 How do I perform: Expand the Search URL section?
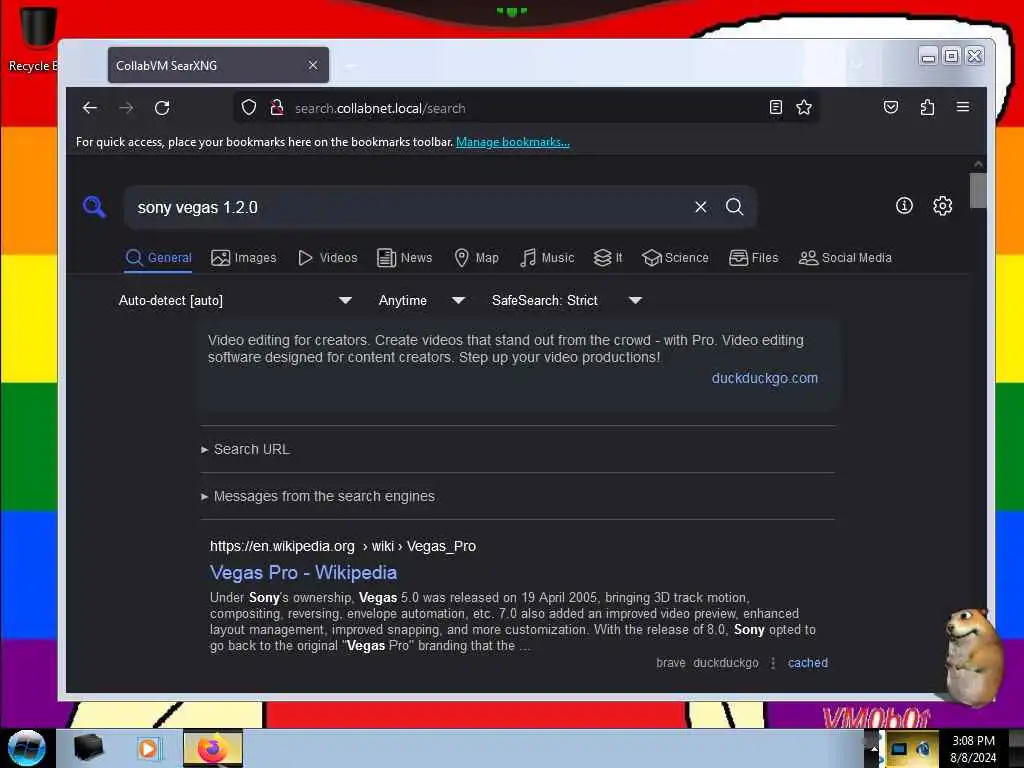pos(246,449)
